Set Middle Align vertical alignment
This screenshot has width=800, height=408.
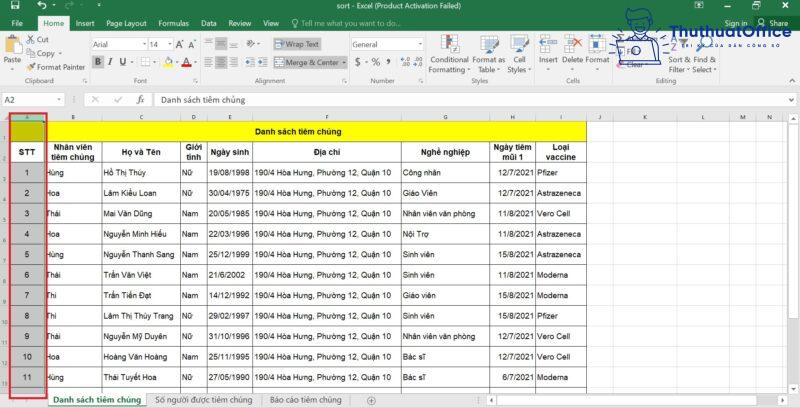220,44
